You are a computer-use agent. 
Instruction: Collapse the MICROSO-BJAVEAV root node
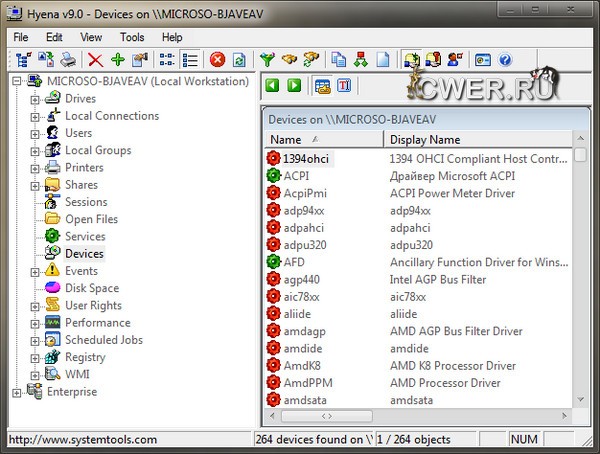coord(17,81)
